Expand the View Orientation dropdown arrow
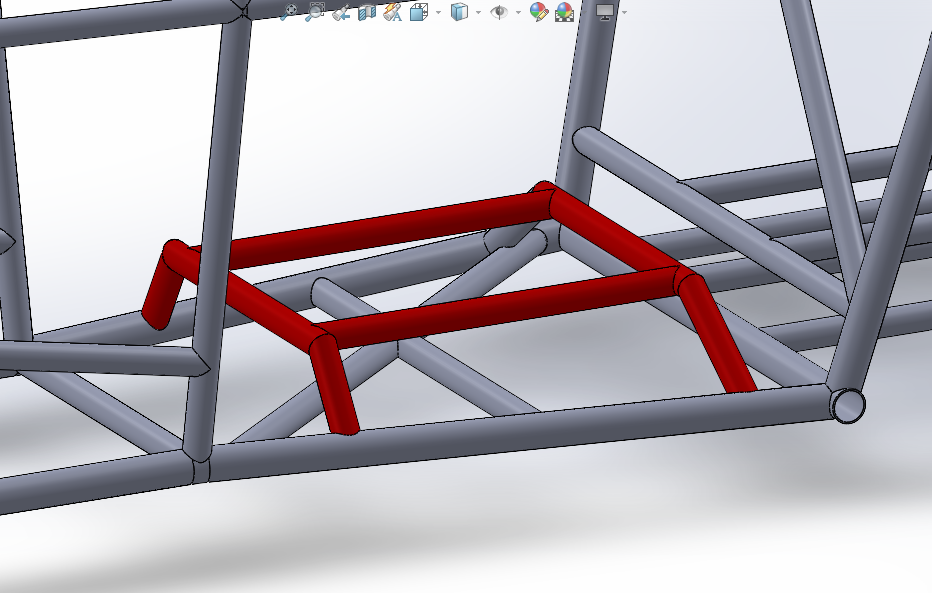This screenshot has height=593, width=932. [438, 13]
